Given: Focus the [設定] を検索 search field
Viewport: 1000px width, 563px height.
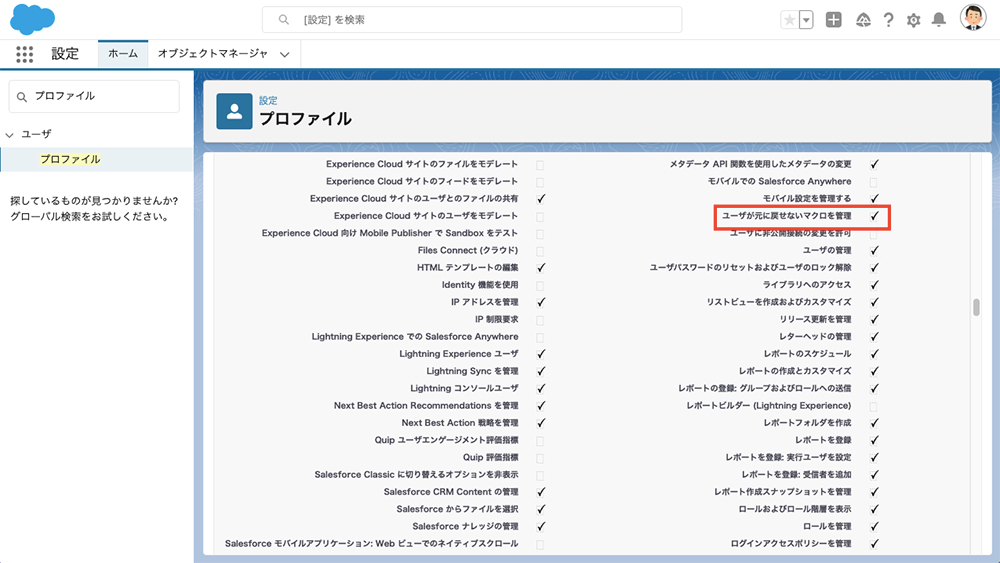Looking at the screenshot, I should pos(472,20).
